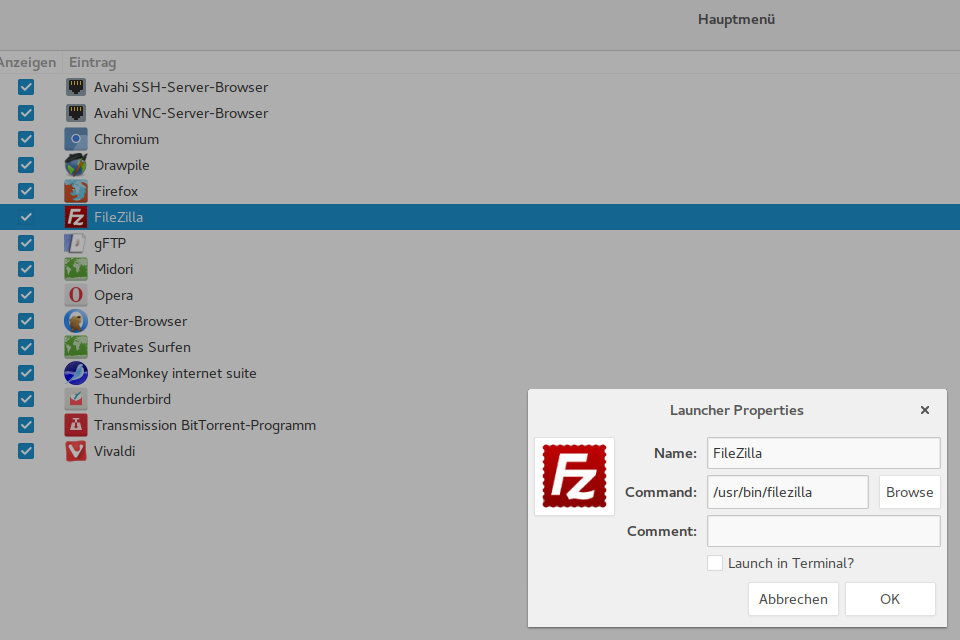The height and width of the screenshot is (640, 960).
Task: Click Abbrechen to cancel dialog
Action: coord(793,599)
